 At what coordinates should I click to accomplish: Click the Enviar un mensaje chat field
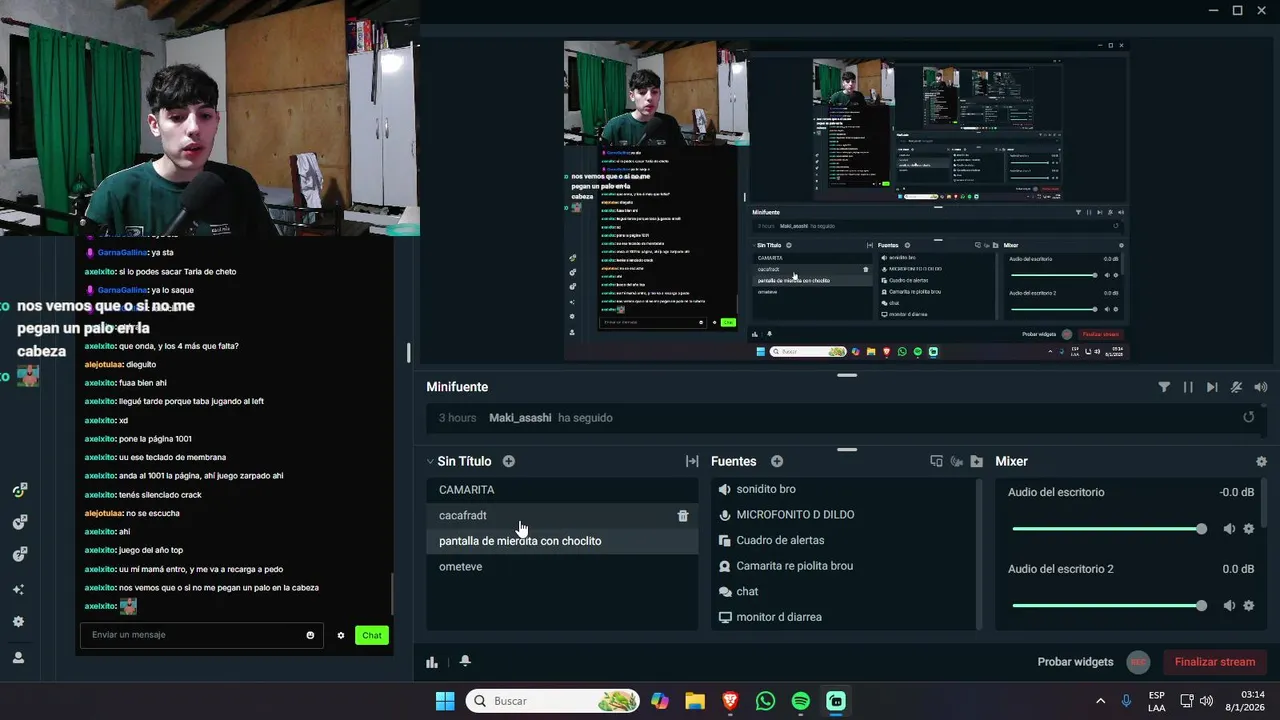201,635
